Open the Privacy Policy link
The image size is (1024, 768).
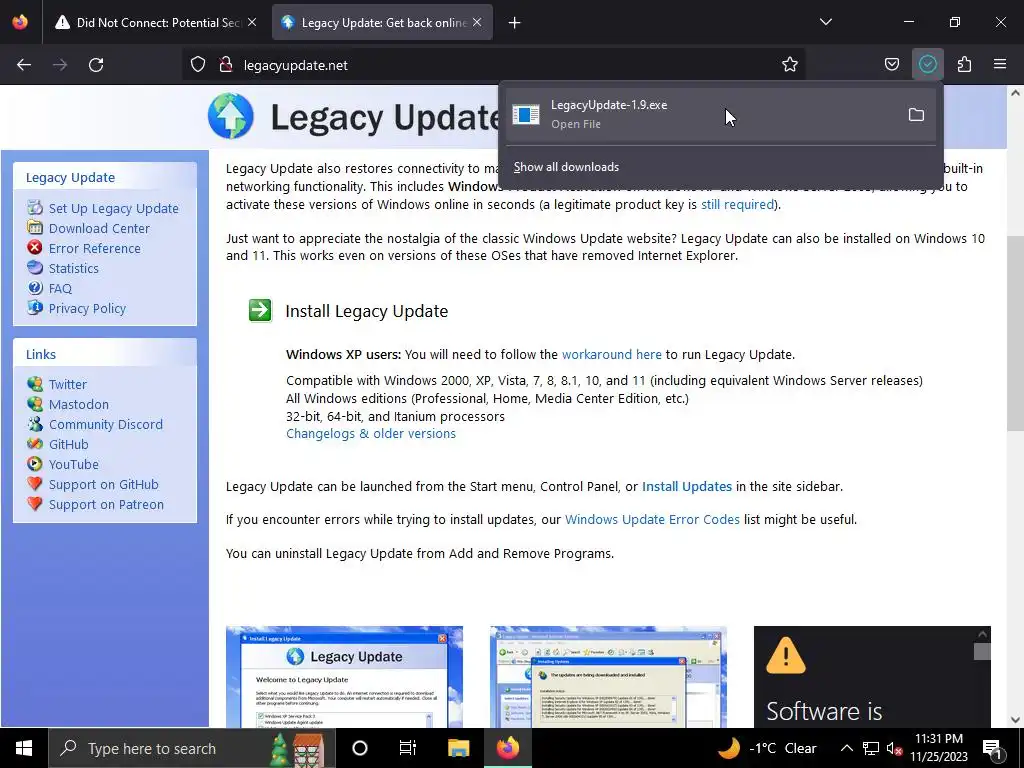[x=88, y=309]
